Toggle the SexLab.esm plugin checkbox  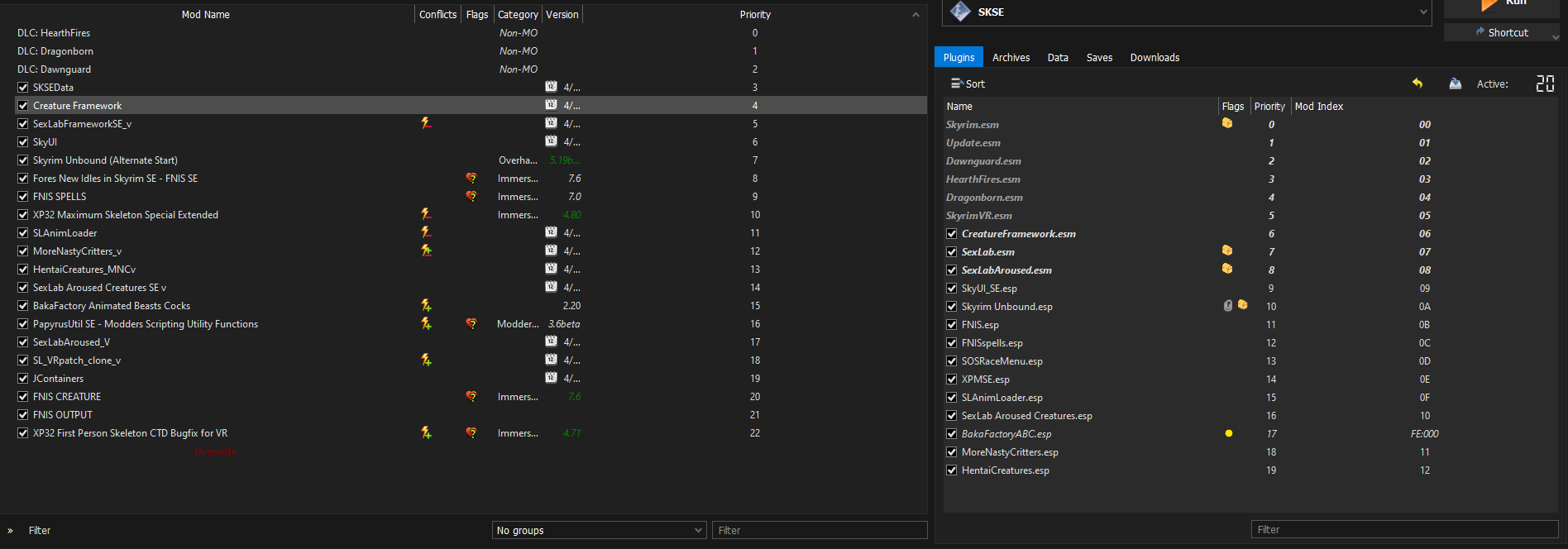click(x=952, y=252)
